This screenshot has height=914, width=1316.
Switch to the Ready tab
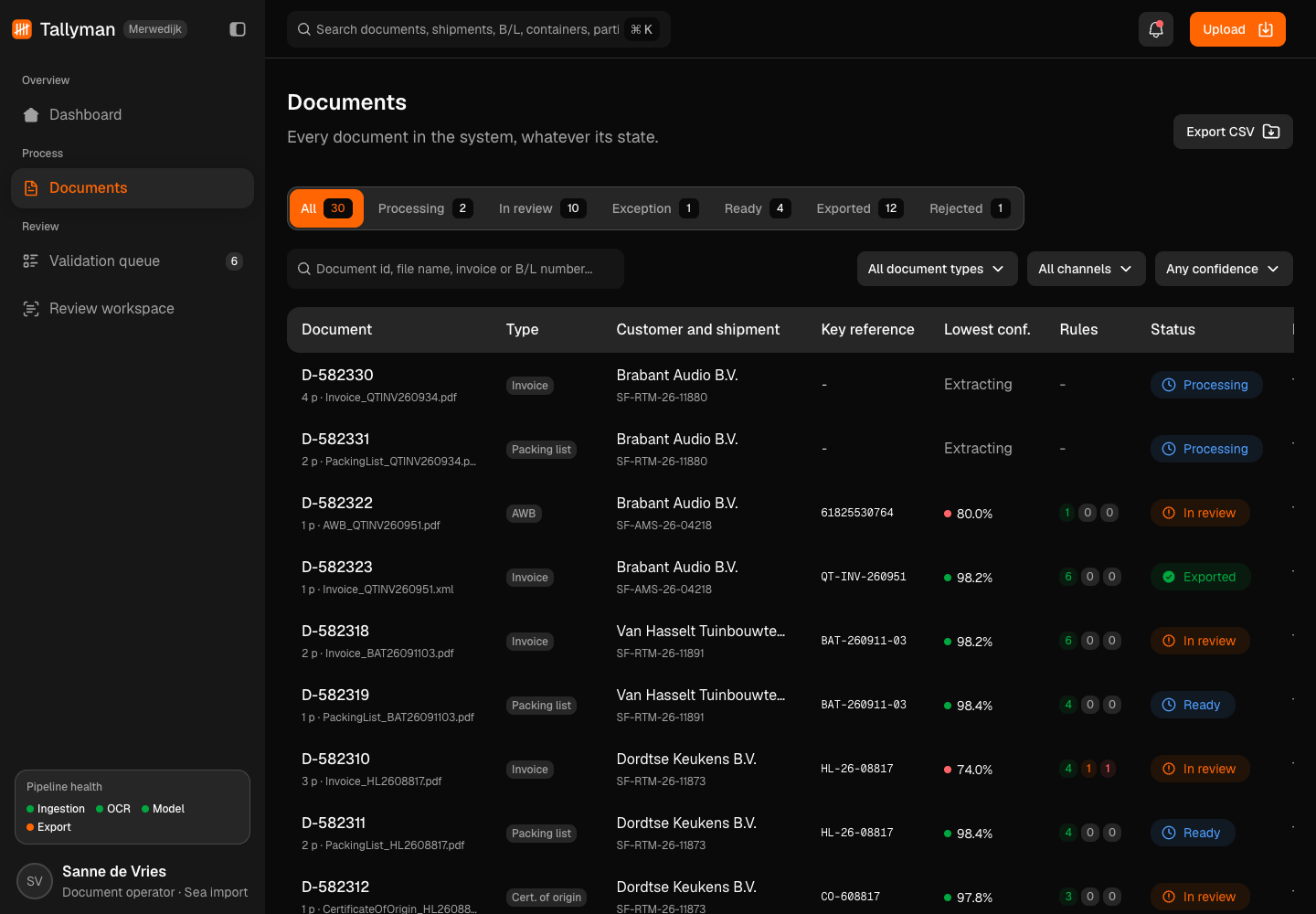click(x=758, y=208)
